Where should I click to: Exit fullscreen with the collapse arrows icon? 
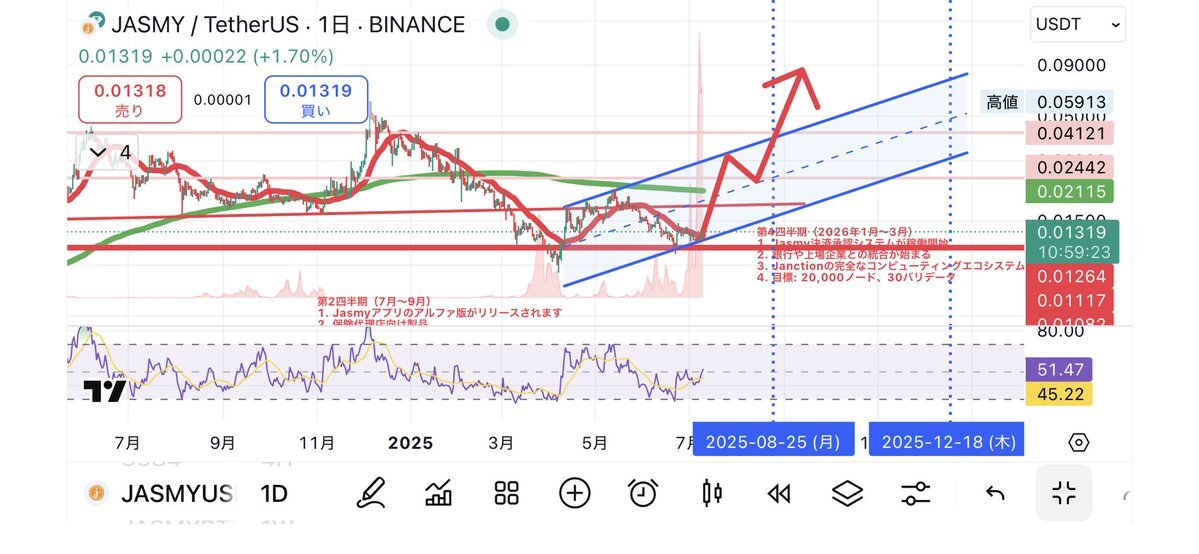point(1064,493)
